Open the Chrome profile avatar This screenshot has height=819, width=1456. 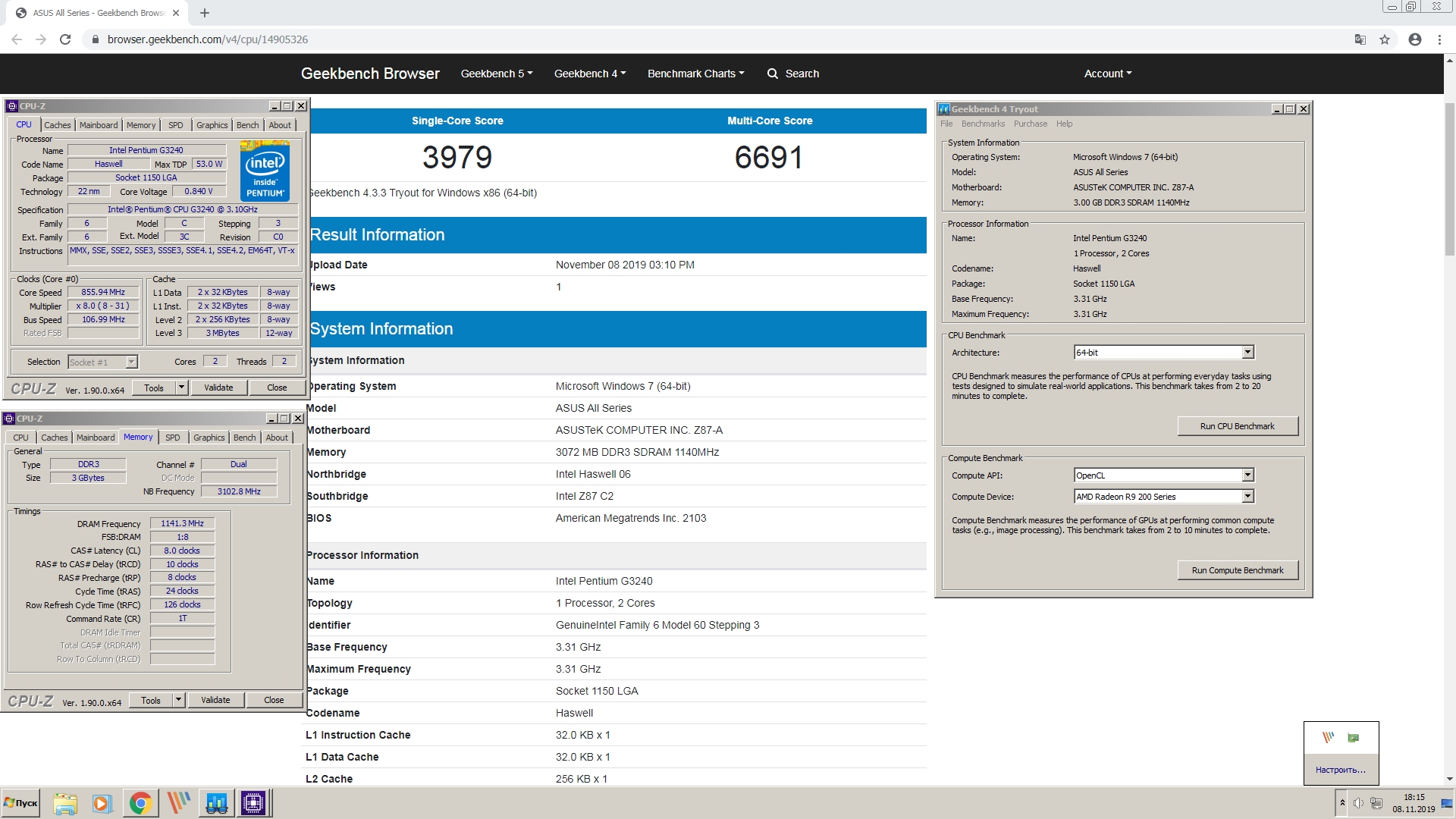(x=1415, y=39)
